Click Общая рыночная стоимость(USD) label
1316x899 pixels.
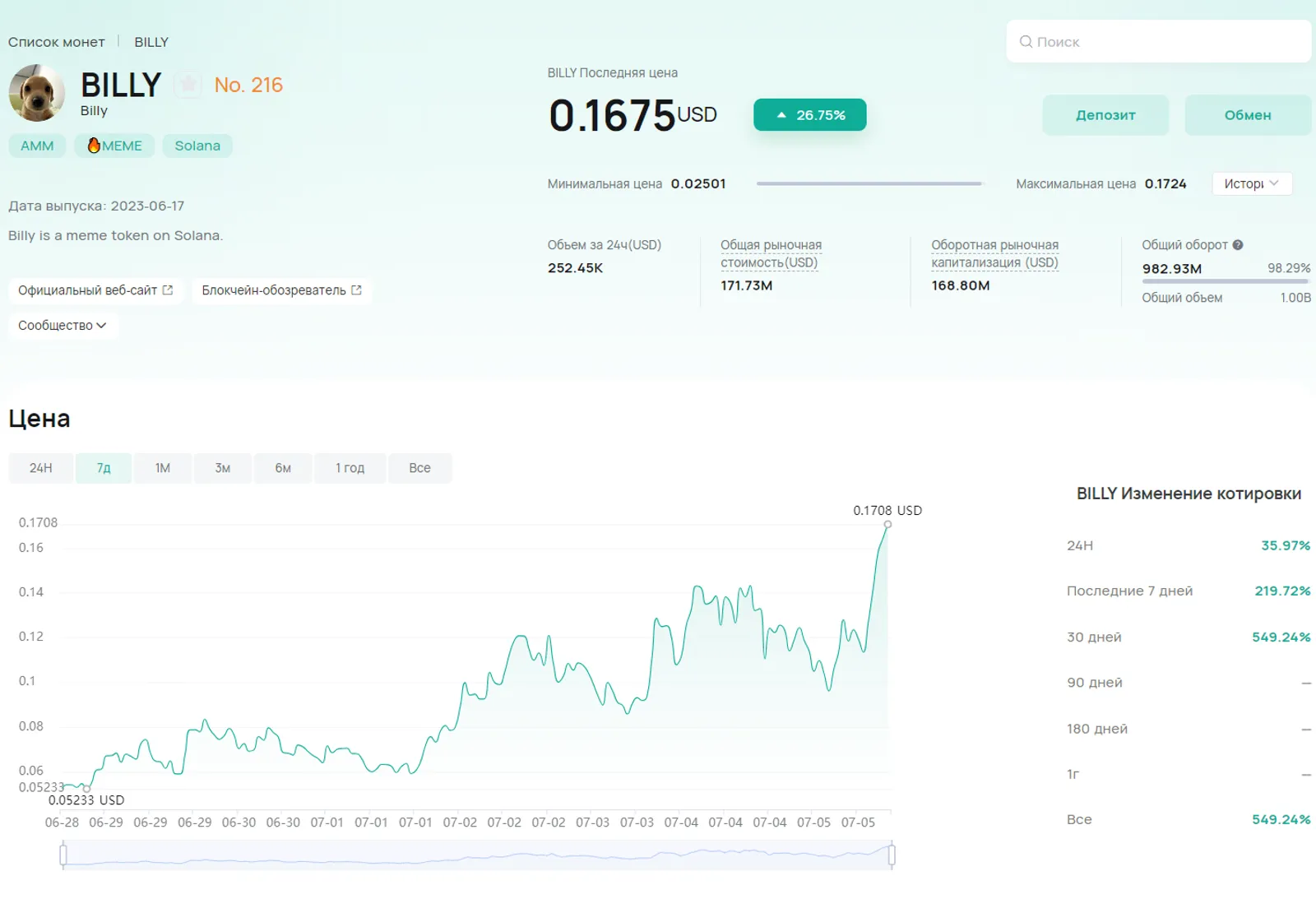coord(771,253)
